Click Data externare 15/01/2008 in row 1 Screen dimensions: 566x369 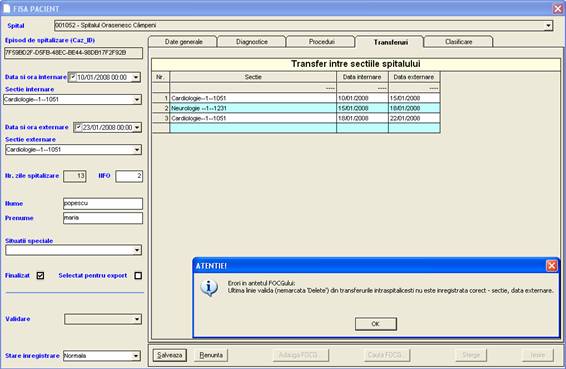(x=414, y=98)
